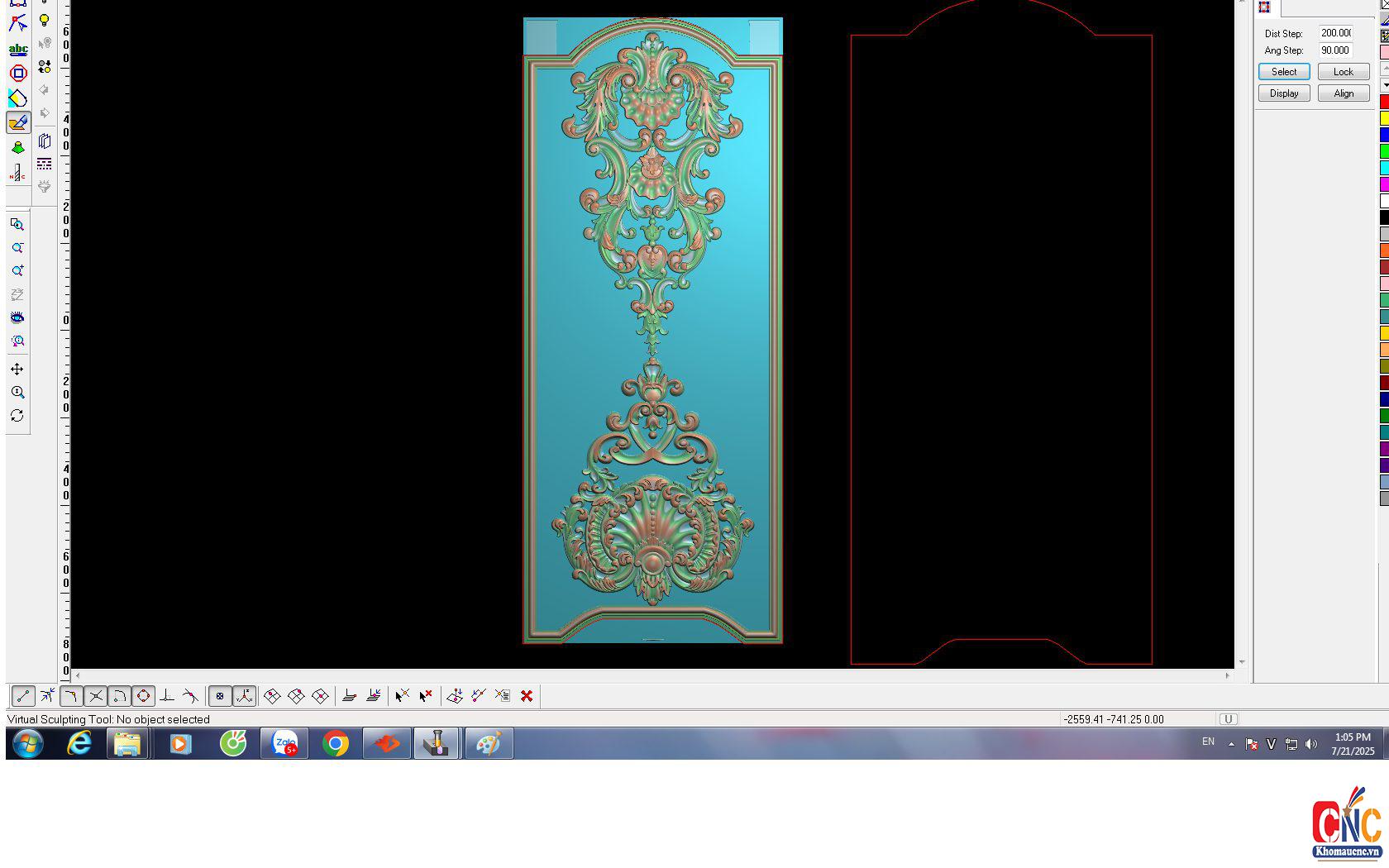
Task: Click the yellow light bulb icon
Action: pyautogui.click(x=45, y=21)
